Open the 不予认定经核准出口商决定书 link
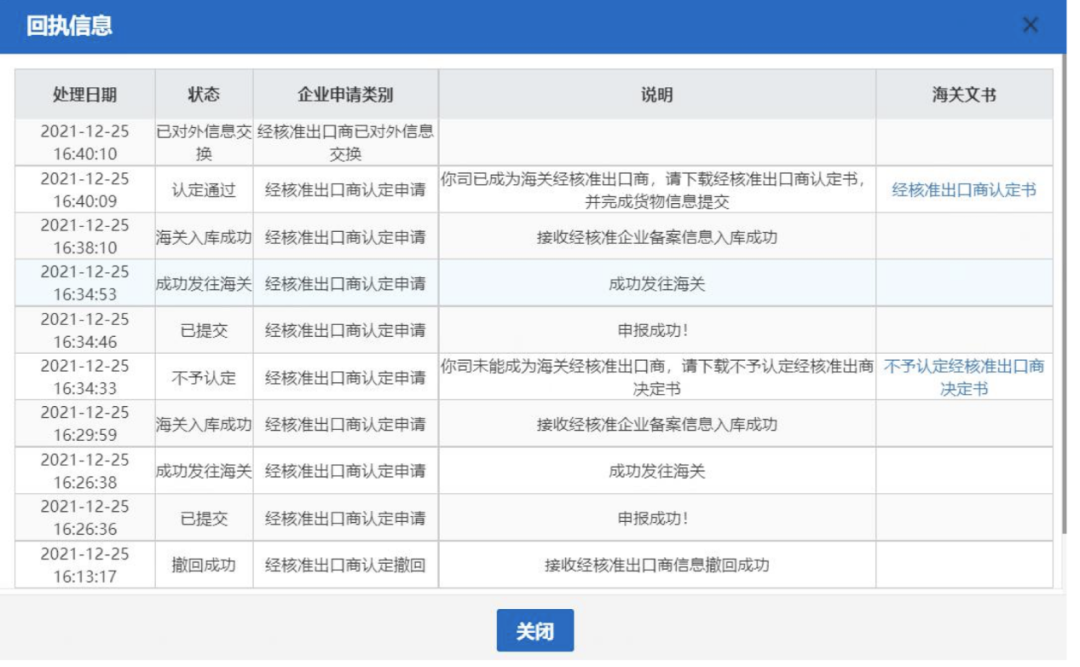Screen dimensions: 1080x667 click(x=963, y=377)
